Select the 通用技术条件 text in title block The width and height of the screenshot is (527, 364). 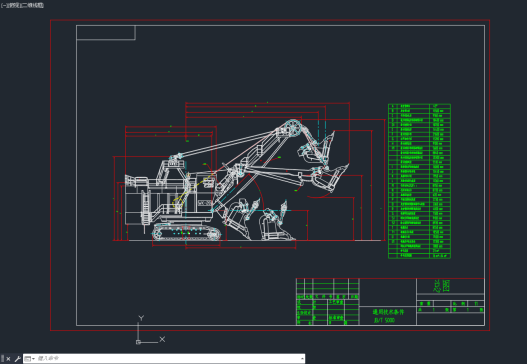[388, 312]
